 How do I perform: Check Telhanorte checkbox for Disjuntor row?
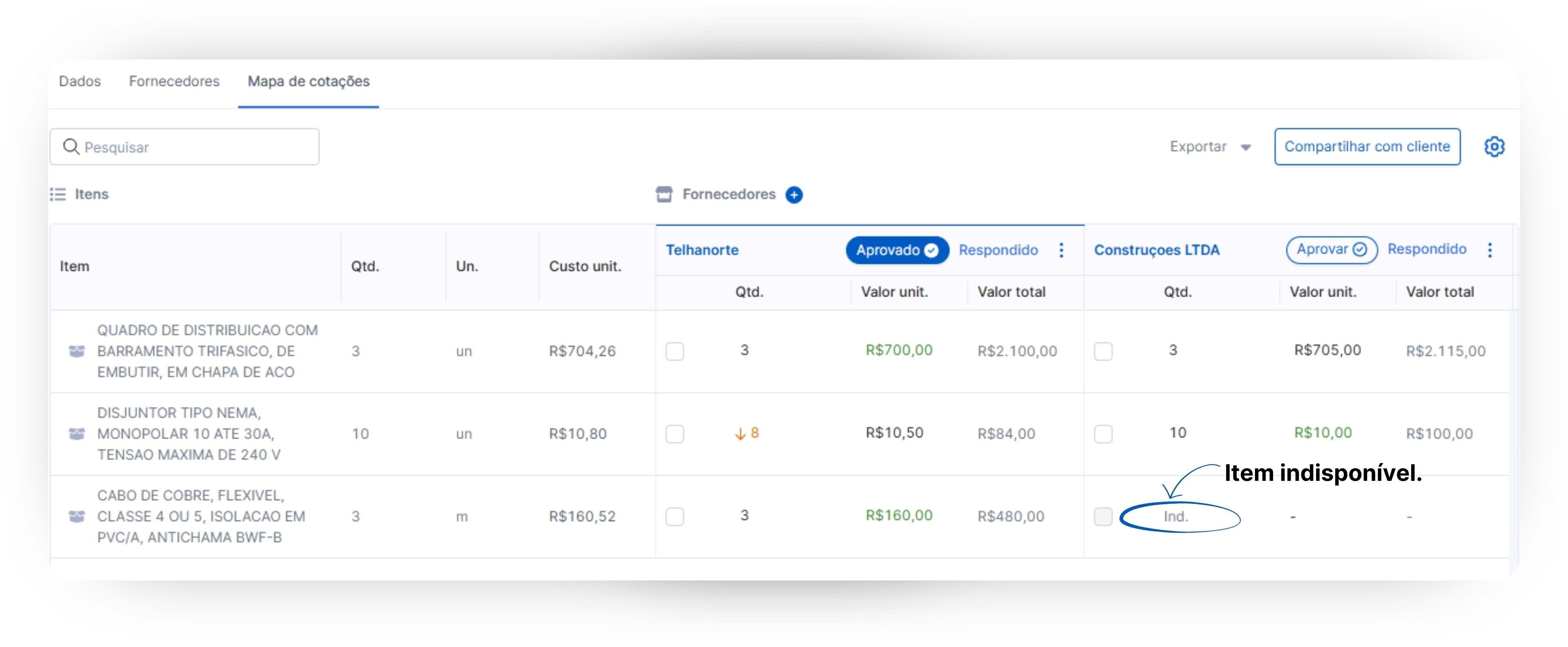675,434
